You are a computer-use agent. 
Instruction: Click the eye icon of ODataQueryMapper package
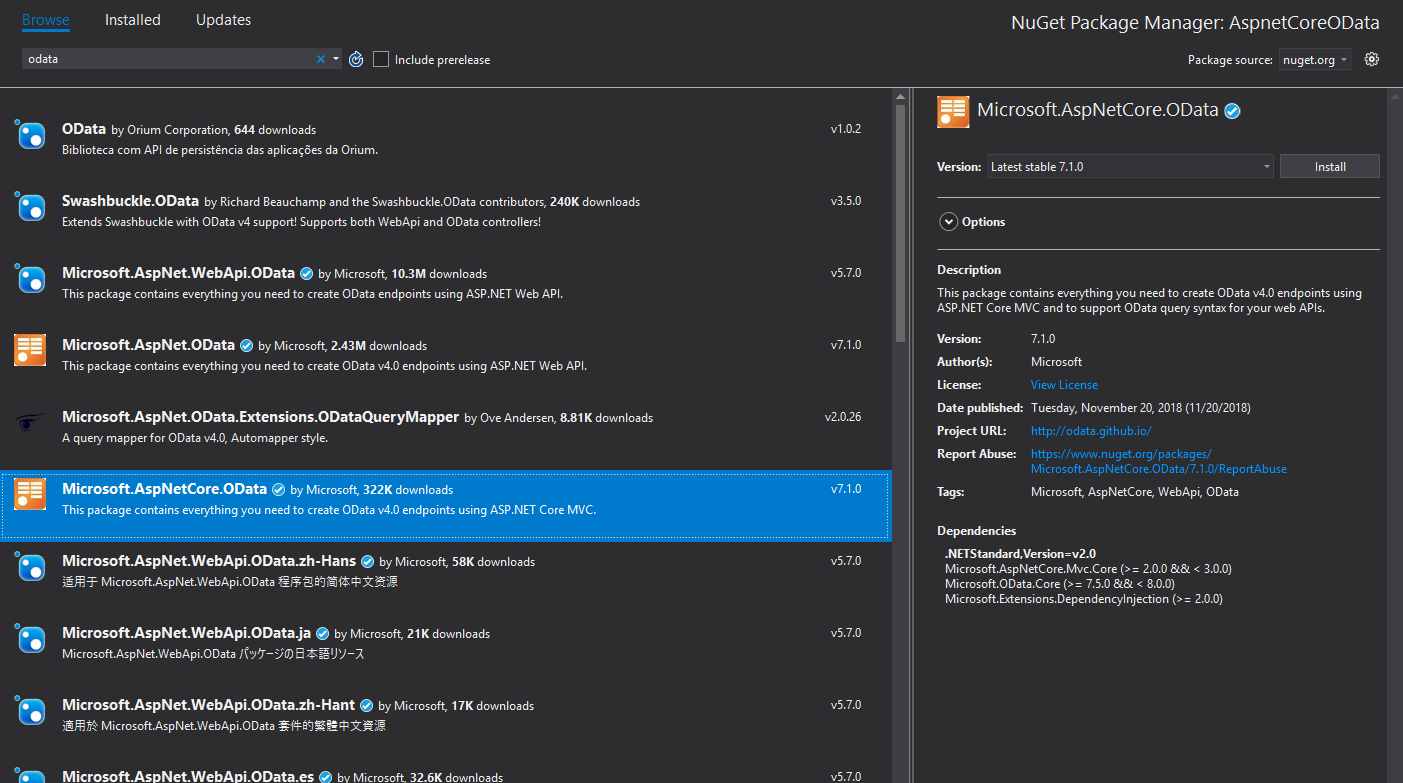[x=30, y=423]
